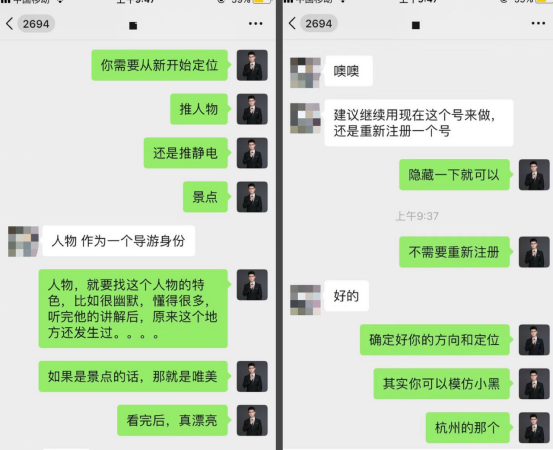553x450 pixels.
Task: Select the '建议继续用现在这个号来做' message
Action: [x=419, y=123]
